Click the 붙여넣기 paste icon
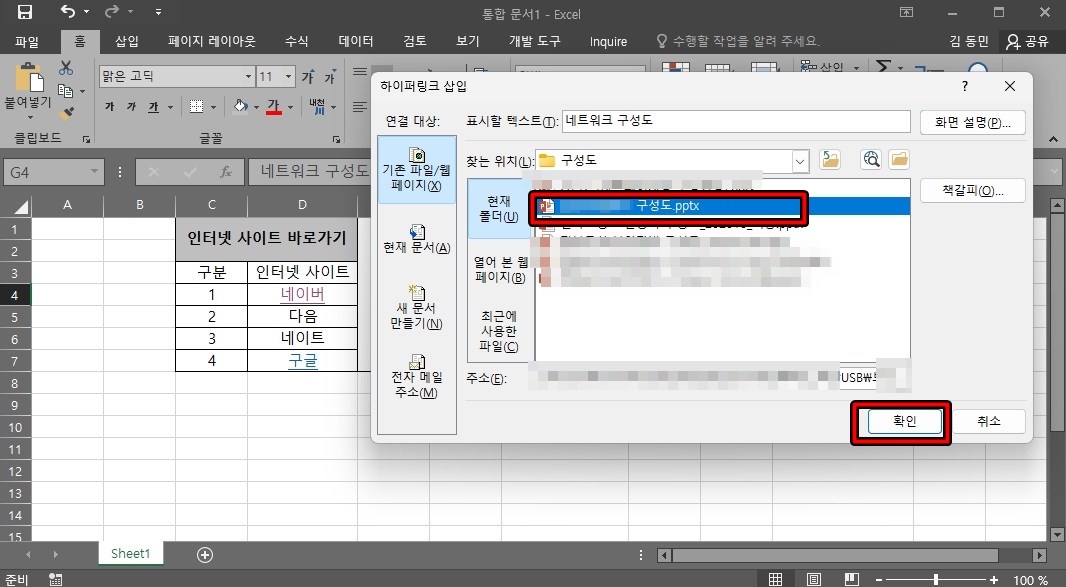The width and height of the screenshot is (1066, 587). [29, 78]
